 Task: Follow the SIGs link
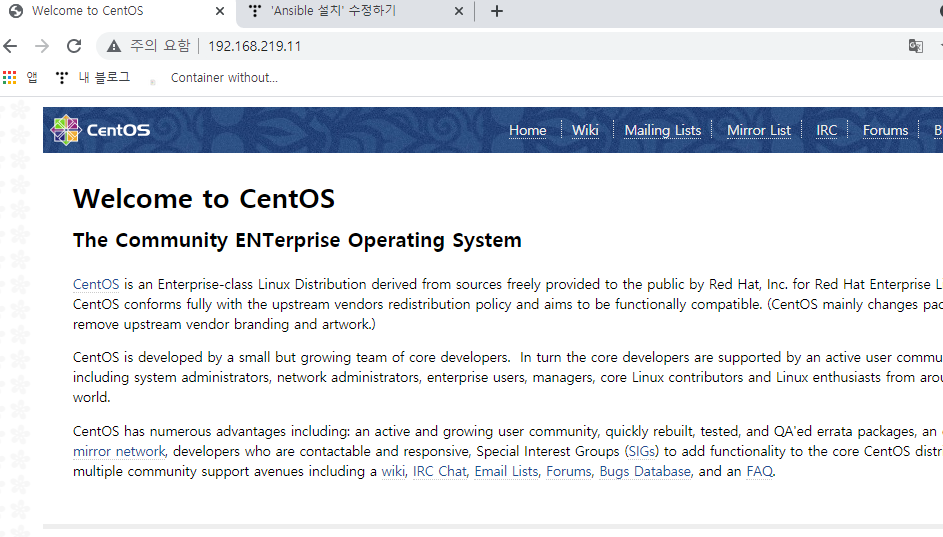(642, 452)
